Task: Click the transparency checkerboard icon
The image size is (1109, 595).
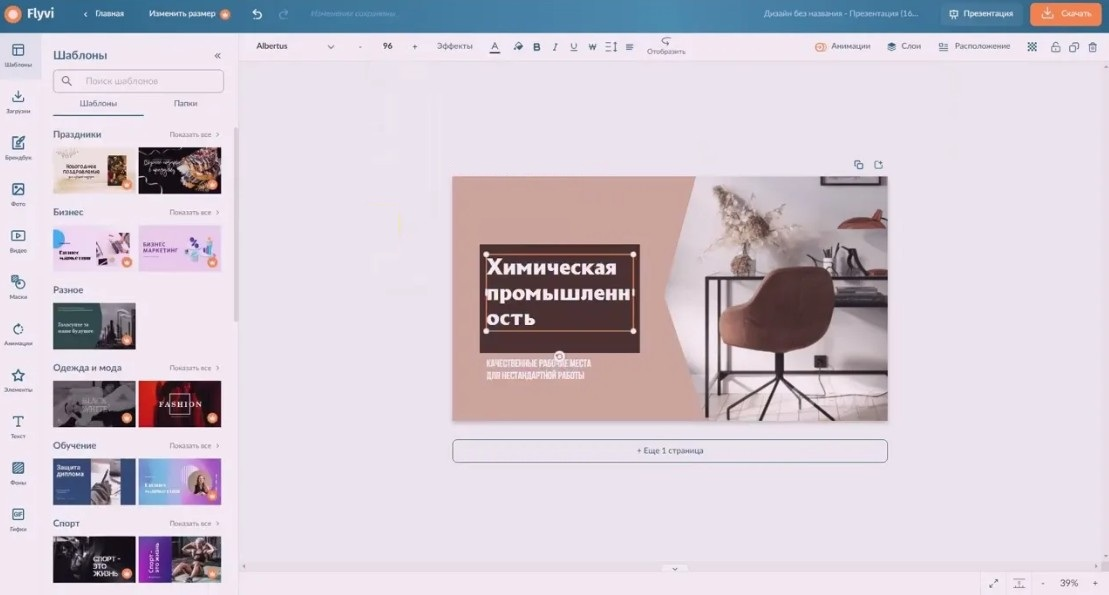Action: click(x=1032, y=47)
